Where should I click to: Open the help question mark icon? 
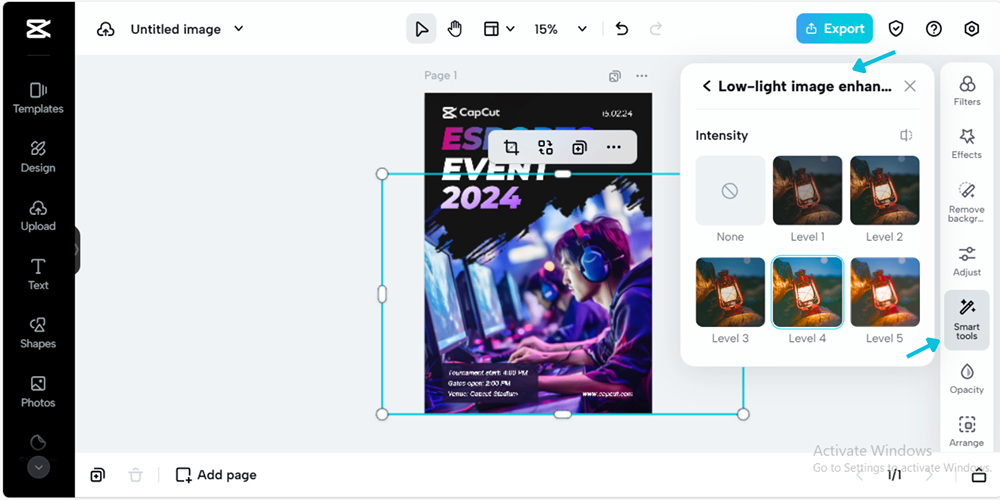tap(934, 29)
